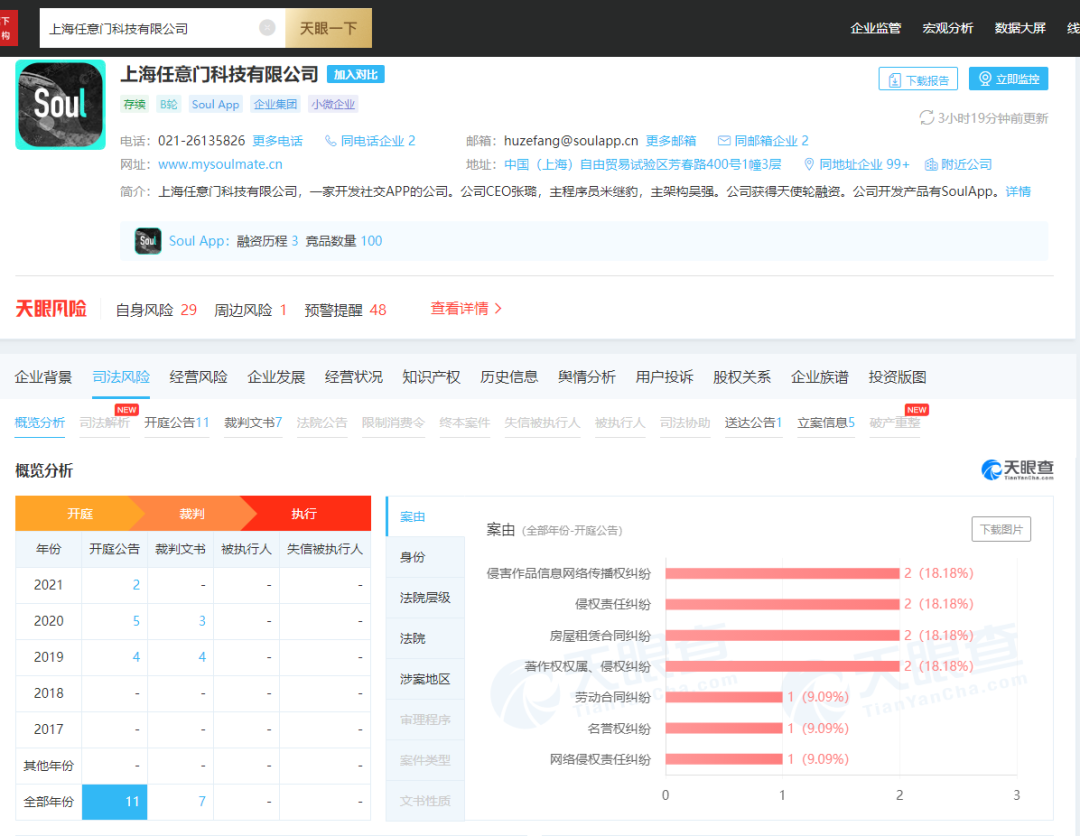Screen dimensions: 1080x836
Task: Click the nearby companies building icon
Action: coord(931,165)
